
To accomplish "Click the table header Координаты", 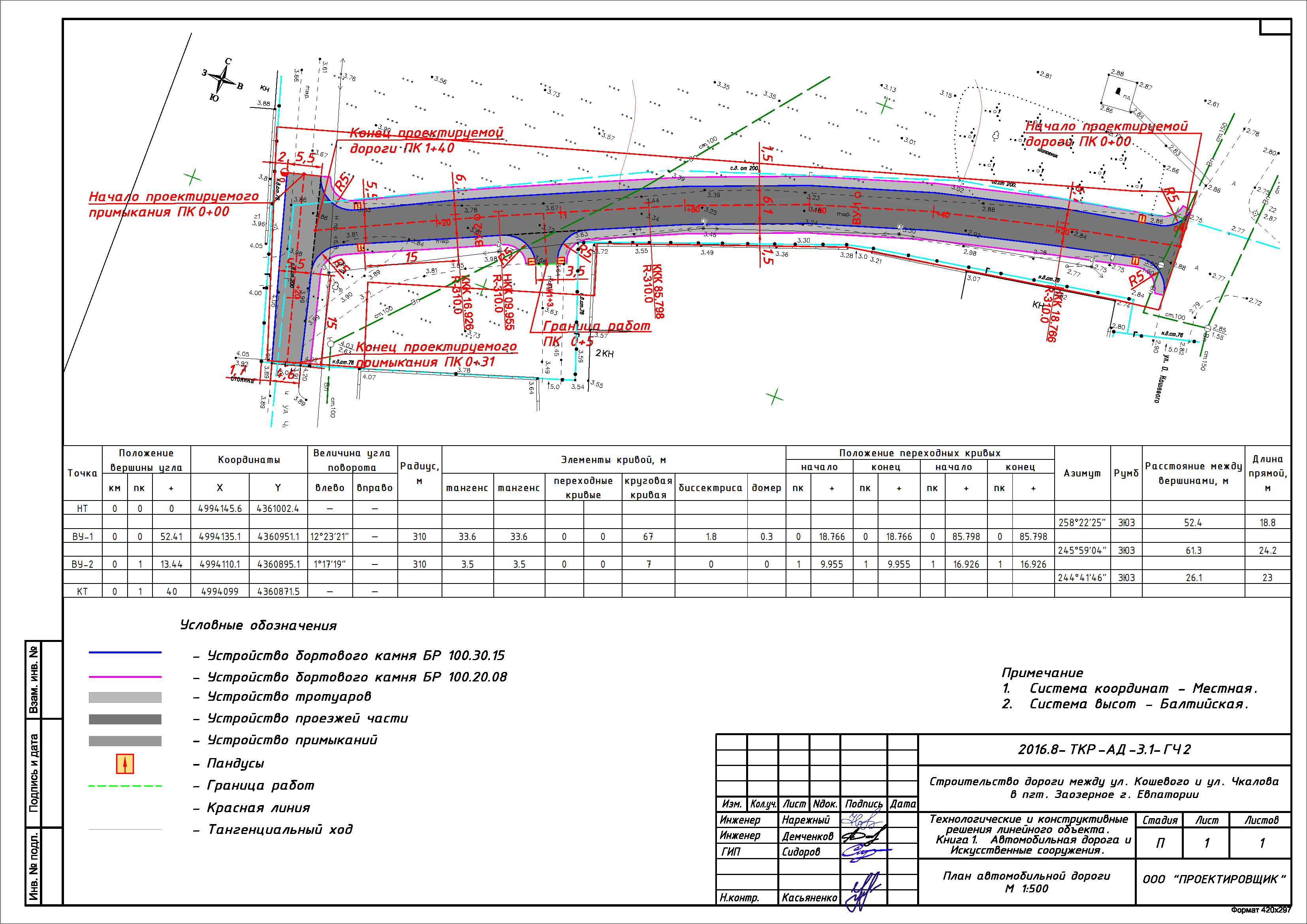I will click(x=249, y=459).
